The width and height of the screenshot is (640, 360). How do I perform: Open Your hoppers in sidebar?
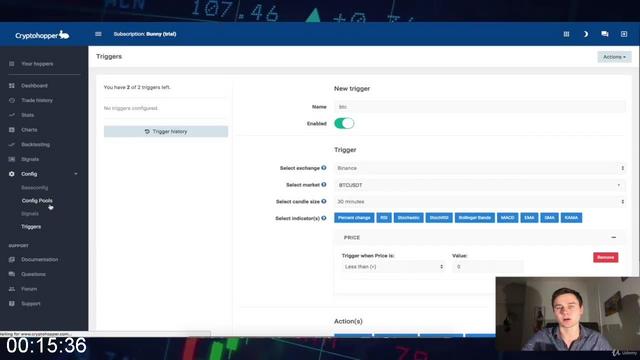tap(37, 64)
